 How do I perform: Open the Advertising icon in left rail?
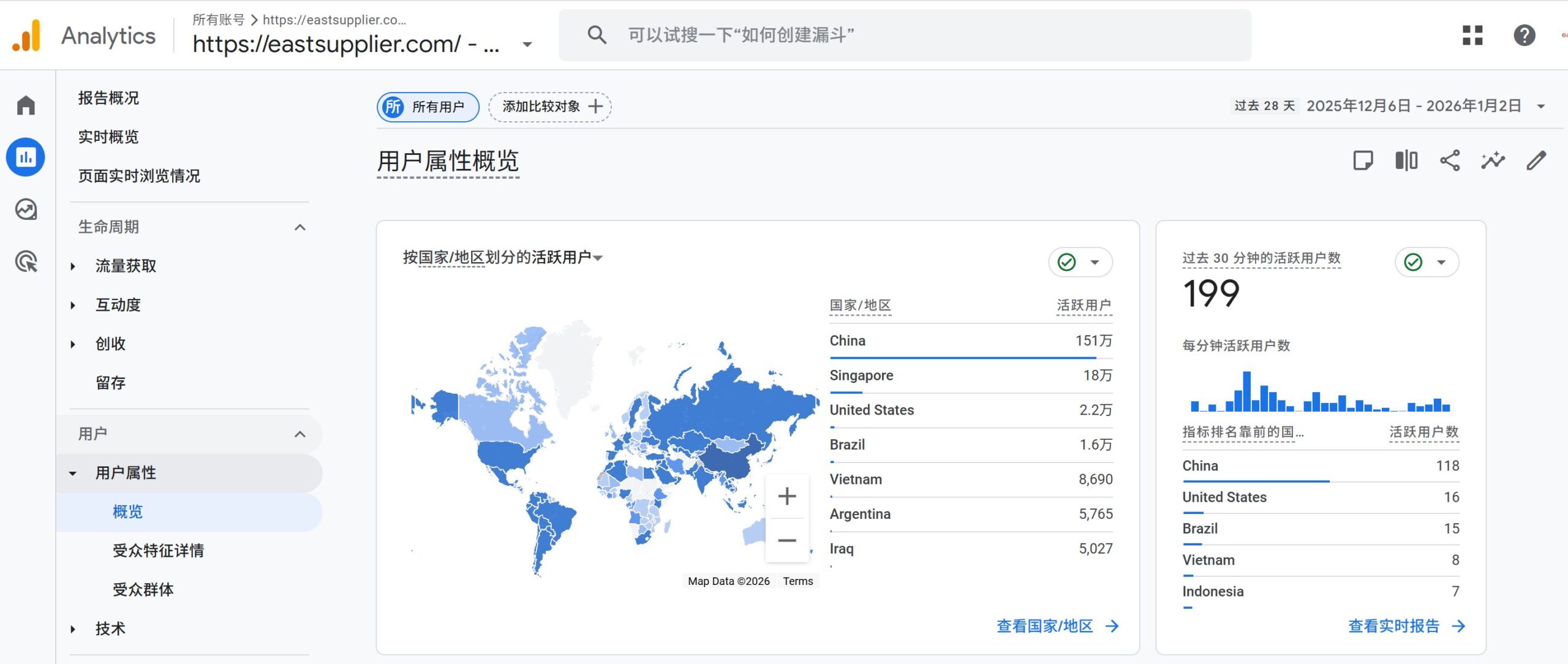(x=26, y=262)
